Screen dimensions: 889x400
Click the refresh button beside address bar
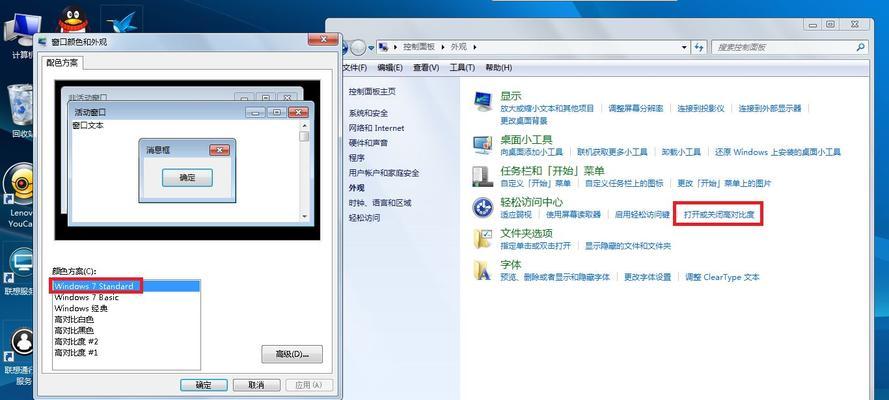(698, 48)
